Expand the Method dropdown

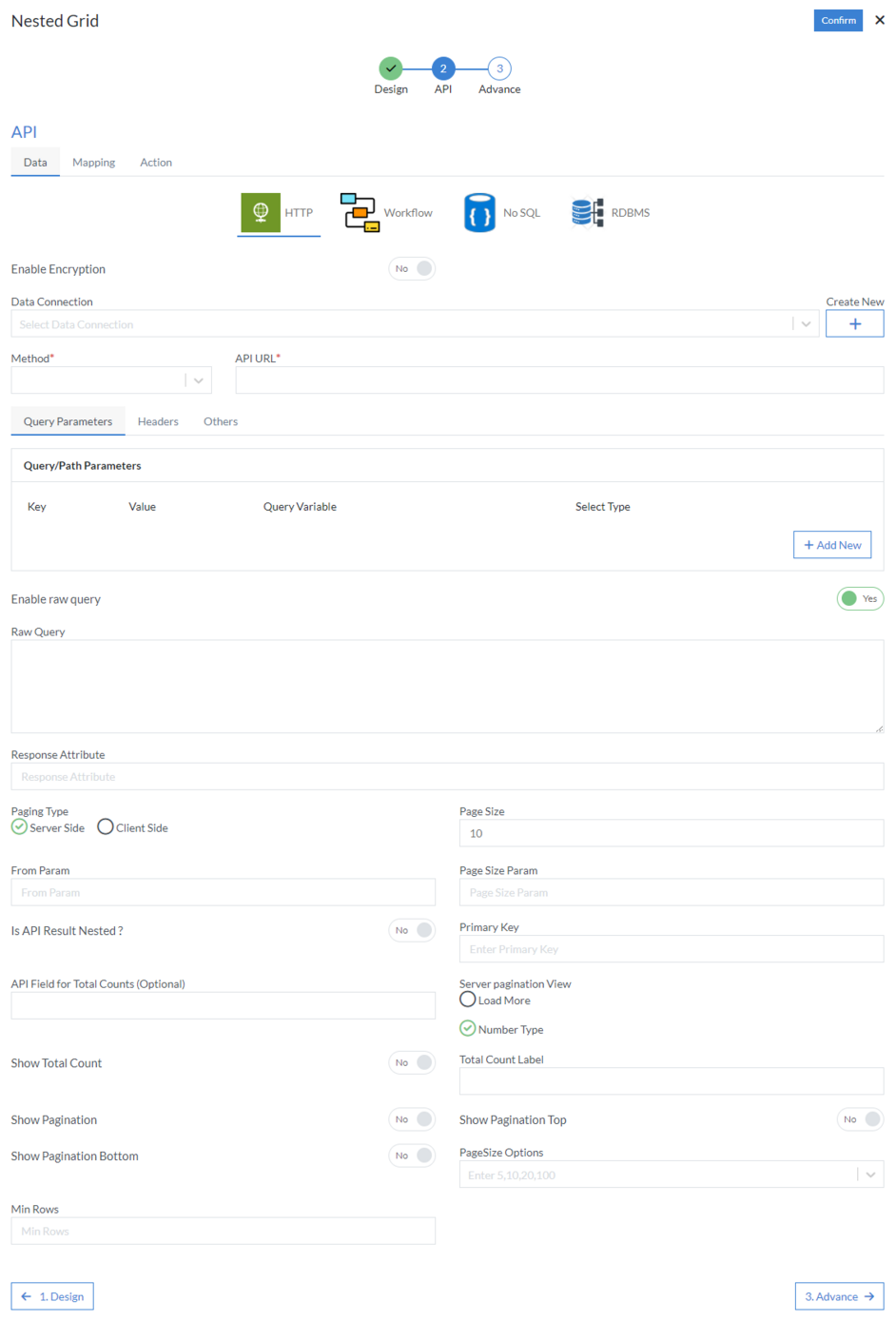(198, 380)
